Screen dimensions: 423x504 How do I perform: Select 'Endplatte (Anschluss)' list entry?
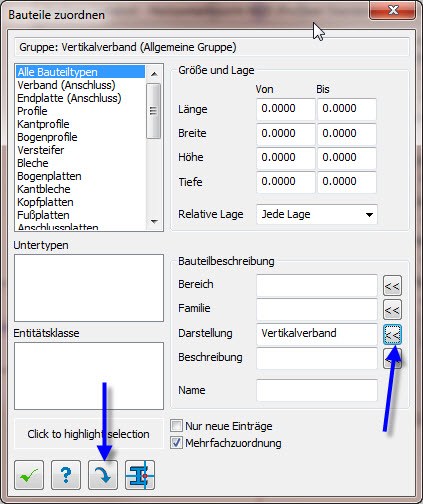point(80,98)
